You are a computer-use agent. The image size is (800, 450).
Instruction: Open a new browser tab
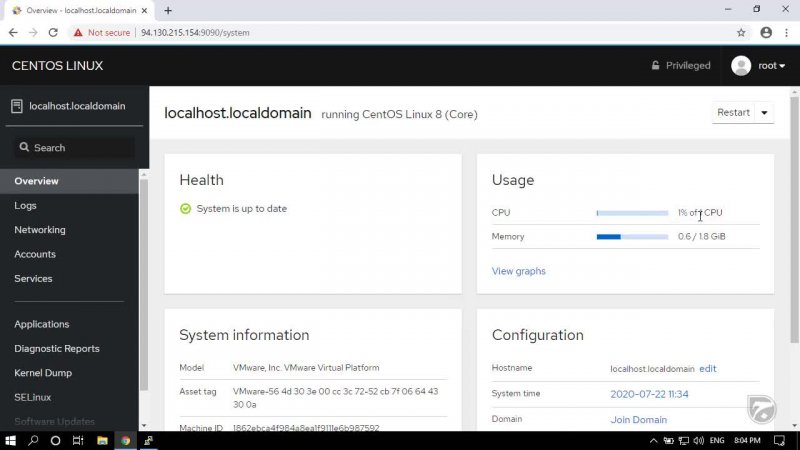click(168, 10)
